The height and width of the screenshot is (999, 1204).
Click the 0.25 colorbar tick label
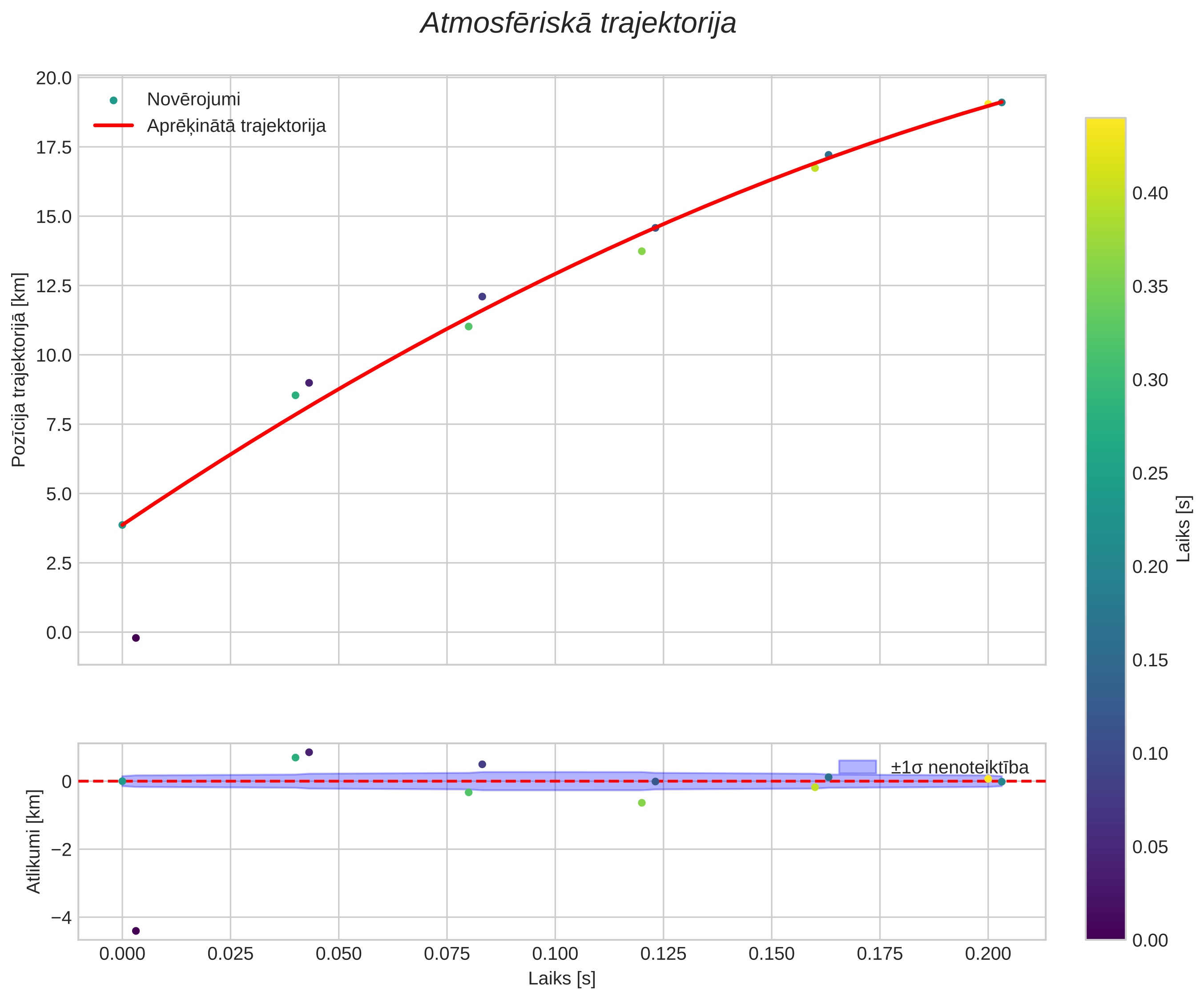click(x=1150, y=473)
